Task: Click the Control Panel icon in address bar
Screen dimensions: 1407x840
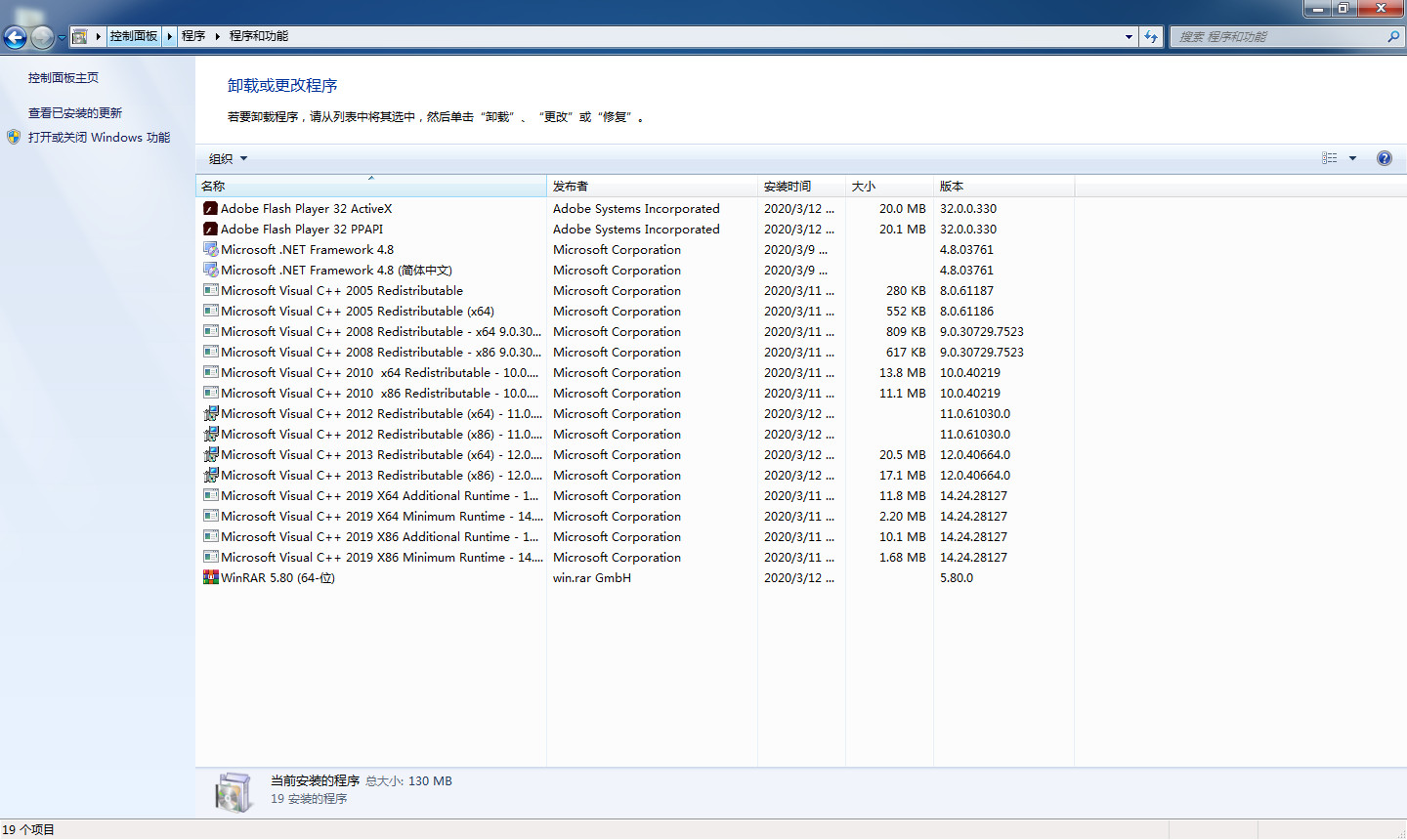Action: [80, 36]
